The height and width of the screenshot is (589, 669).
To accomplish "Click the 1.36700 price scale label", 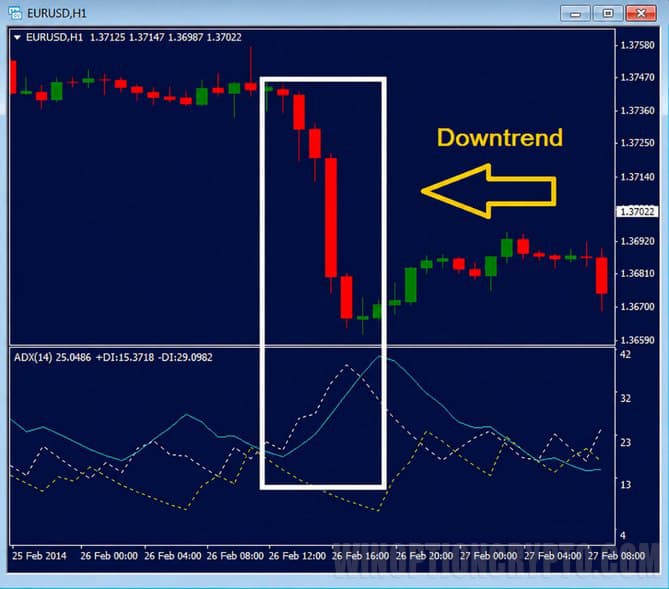I will pos(637,306).
